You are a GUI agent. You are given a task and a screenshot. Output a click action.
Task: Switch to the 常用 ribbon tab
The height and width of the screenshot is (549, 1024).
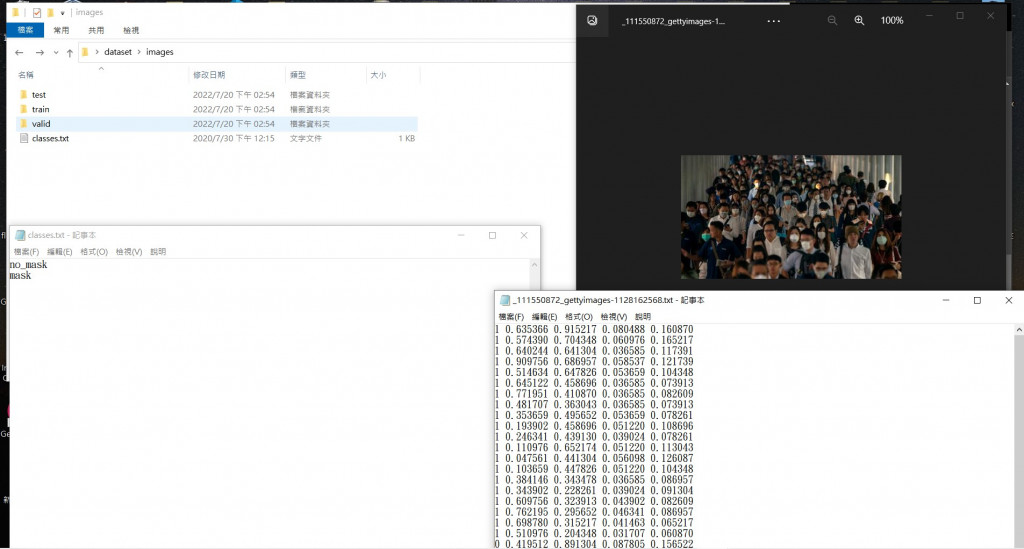coord(61,30)
